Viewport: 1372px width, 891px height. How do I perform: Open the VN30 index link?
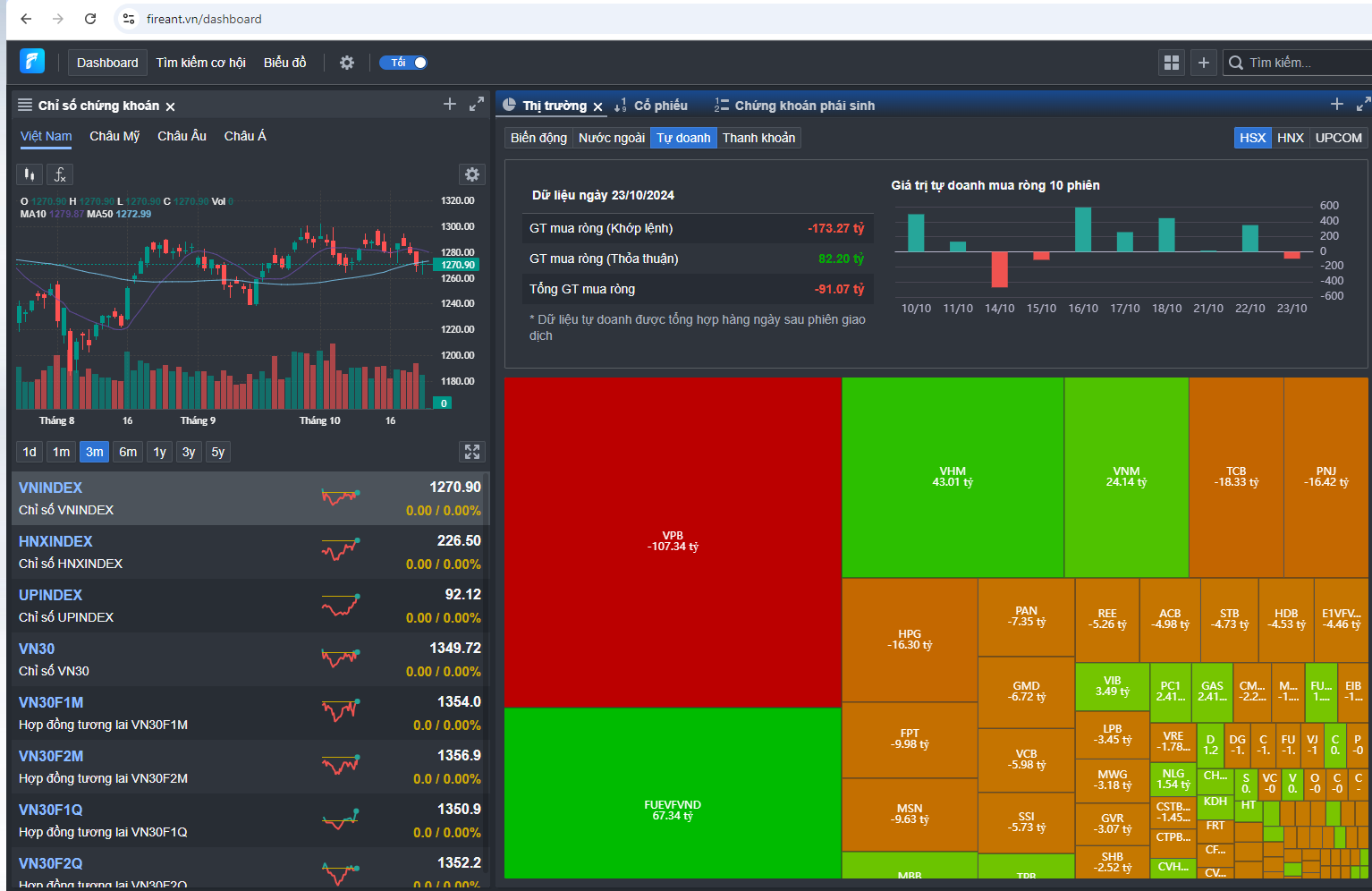coord(37,649)
